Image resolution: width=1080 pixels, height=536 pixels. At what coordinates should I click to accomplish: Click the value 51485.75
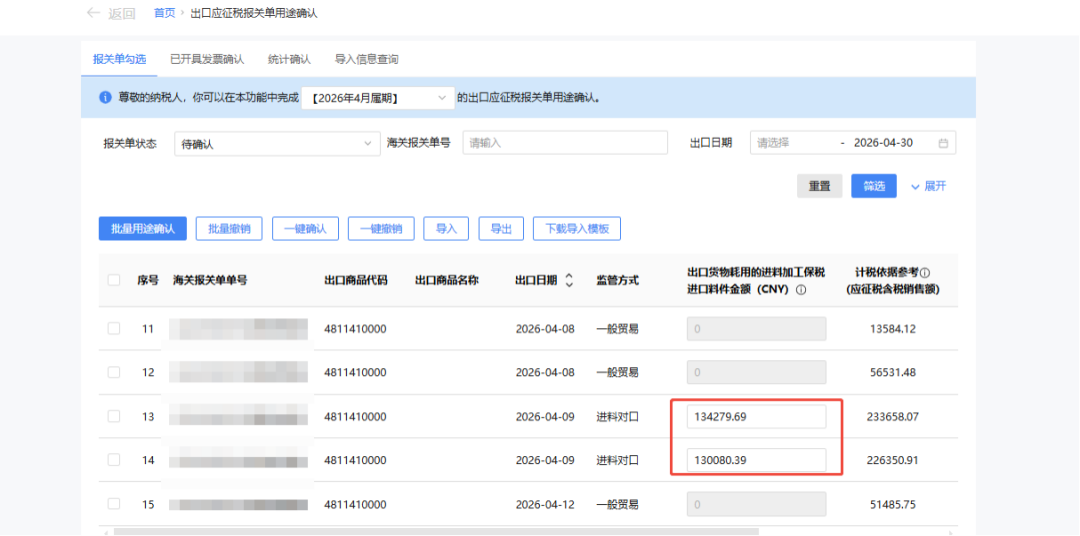pos(893,504)
